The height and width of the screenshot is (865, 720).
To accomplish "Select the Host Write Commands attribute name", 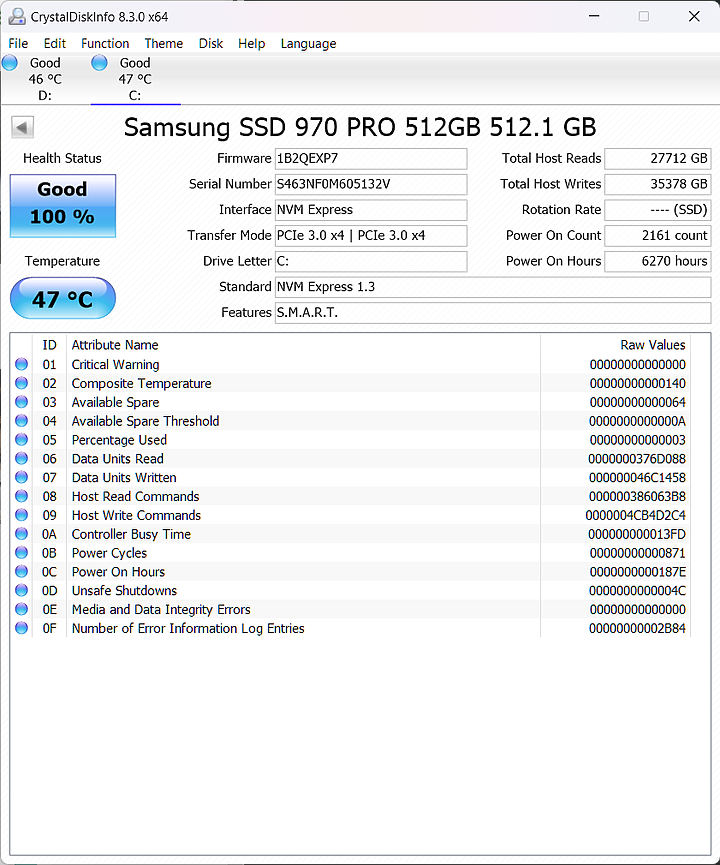I will (136, 515).
